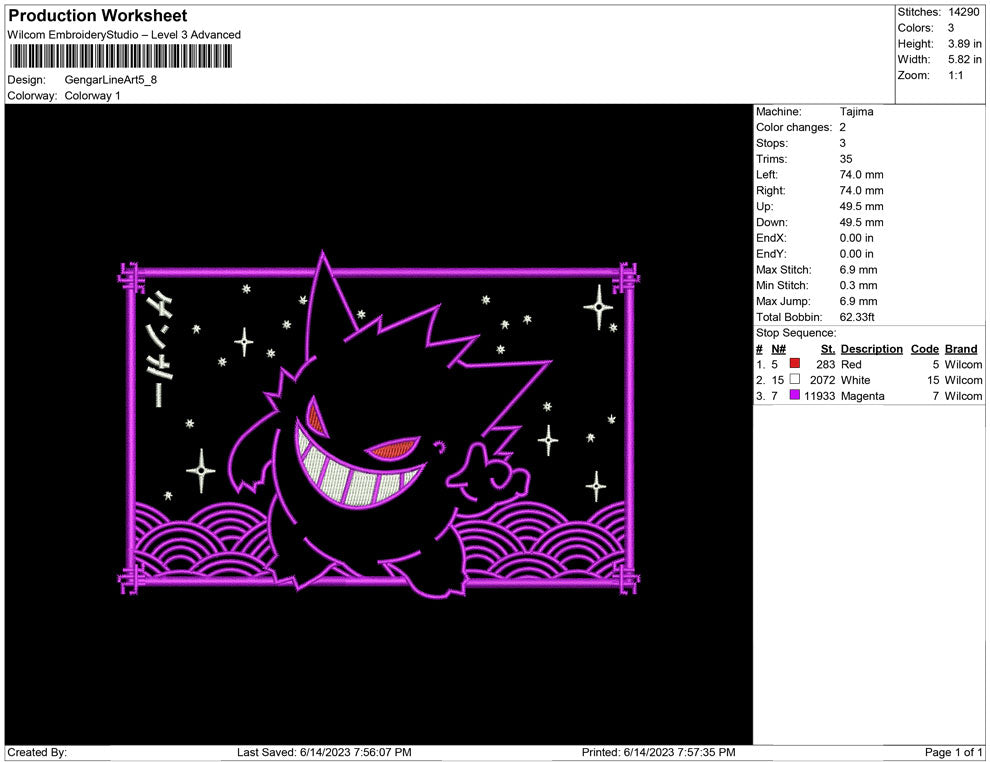Click the Page 1 of 1 footer text
Image resolution: width=990 pixels, height=762 pixels.
click(x=954, y=752)
